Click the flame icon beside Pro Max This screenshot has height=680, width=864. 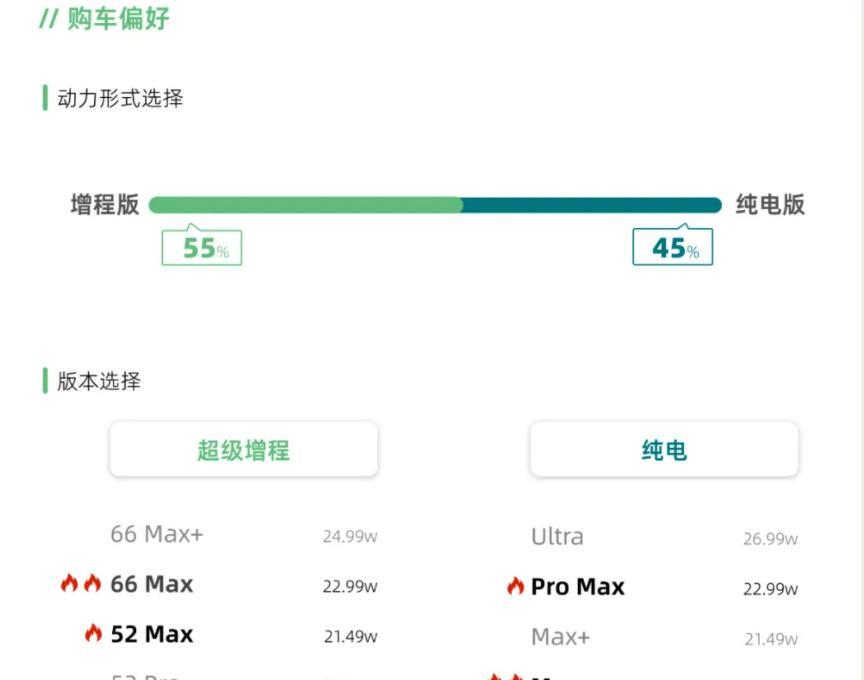(515, 587)
